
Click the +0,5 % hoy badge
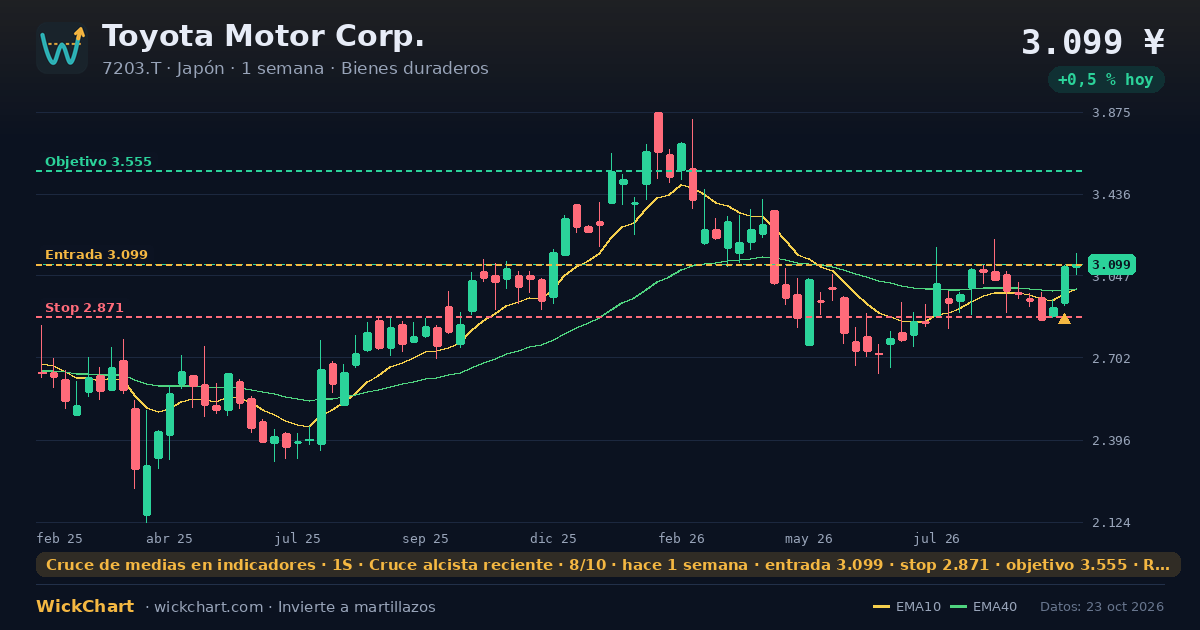coord(1106,80)
